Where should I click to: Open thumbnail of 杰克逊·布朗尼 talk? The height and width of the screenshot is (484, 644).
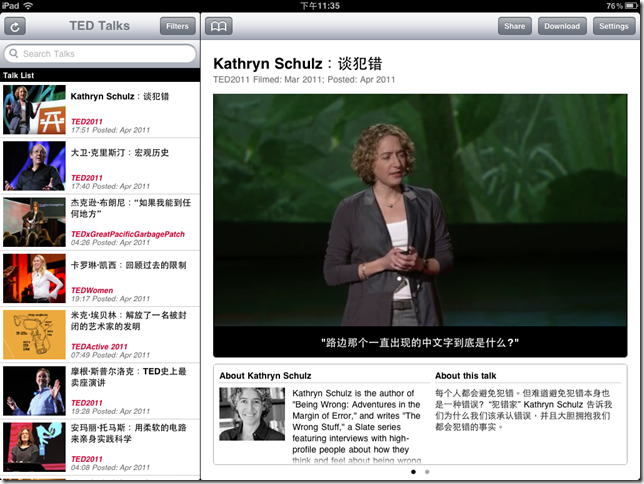coord(34,222)
